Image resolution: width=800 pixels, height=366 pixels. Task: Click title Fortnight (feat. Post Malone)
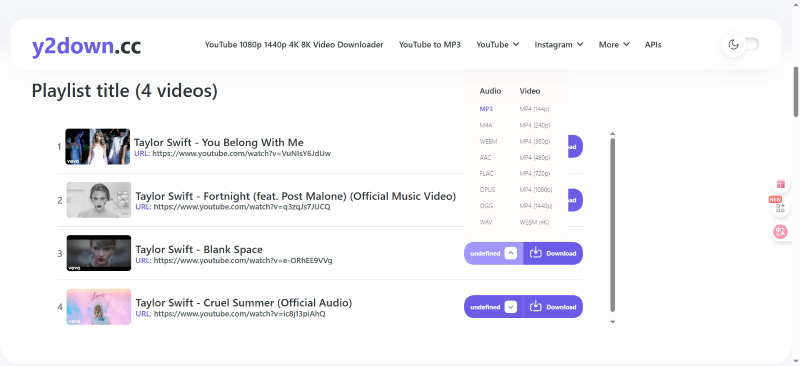(296, 196)
